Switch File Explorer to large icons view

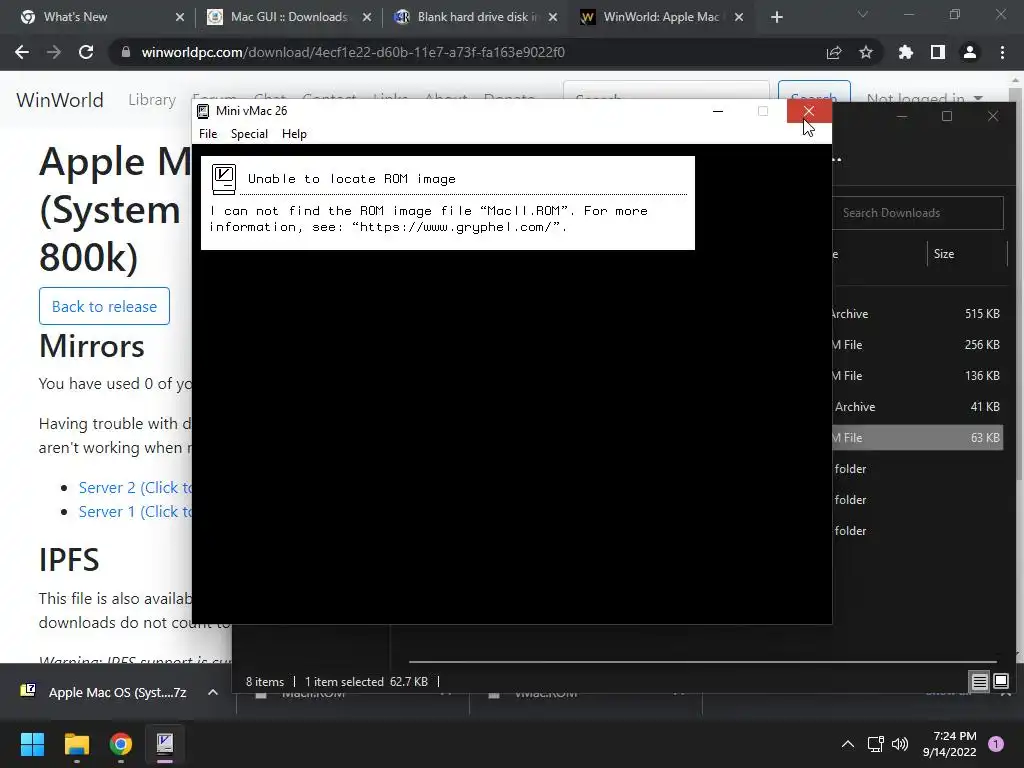pos(1001,682)
